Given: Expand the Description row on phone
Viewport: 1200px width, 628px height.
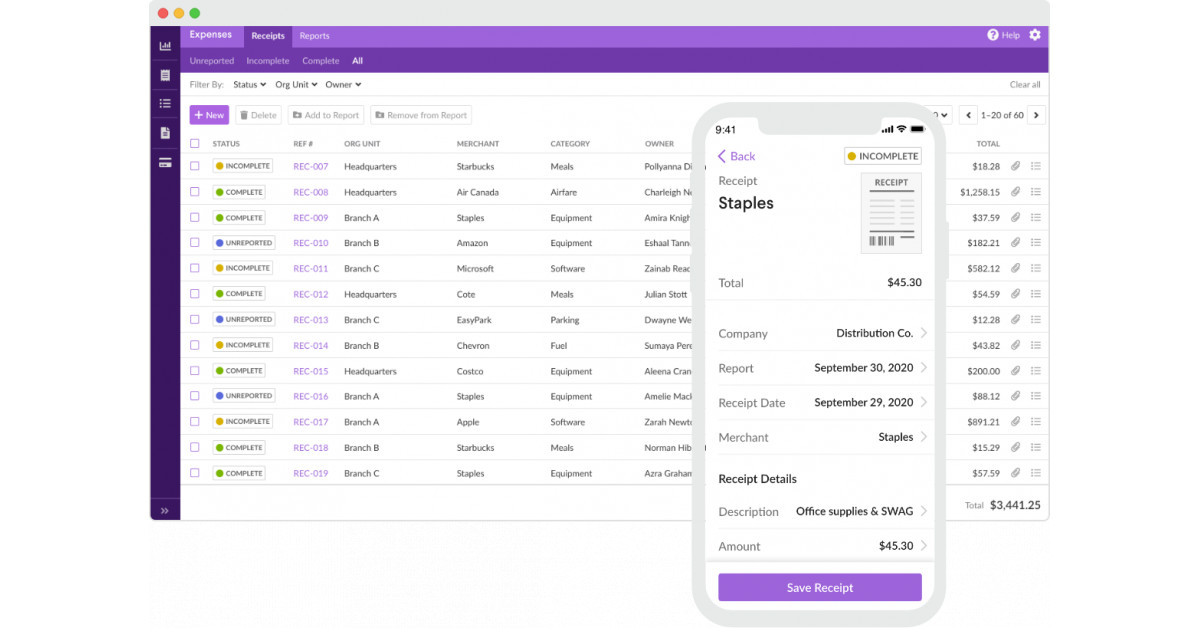Looking at the screenshot, I should 821,511.
